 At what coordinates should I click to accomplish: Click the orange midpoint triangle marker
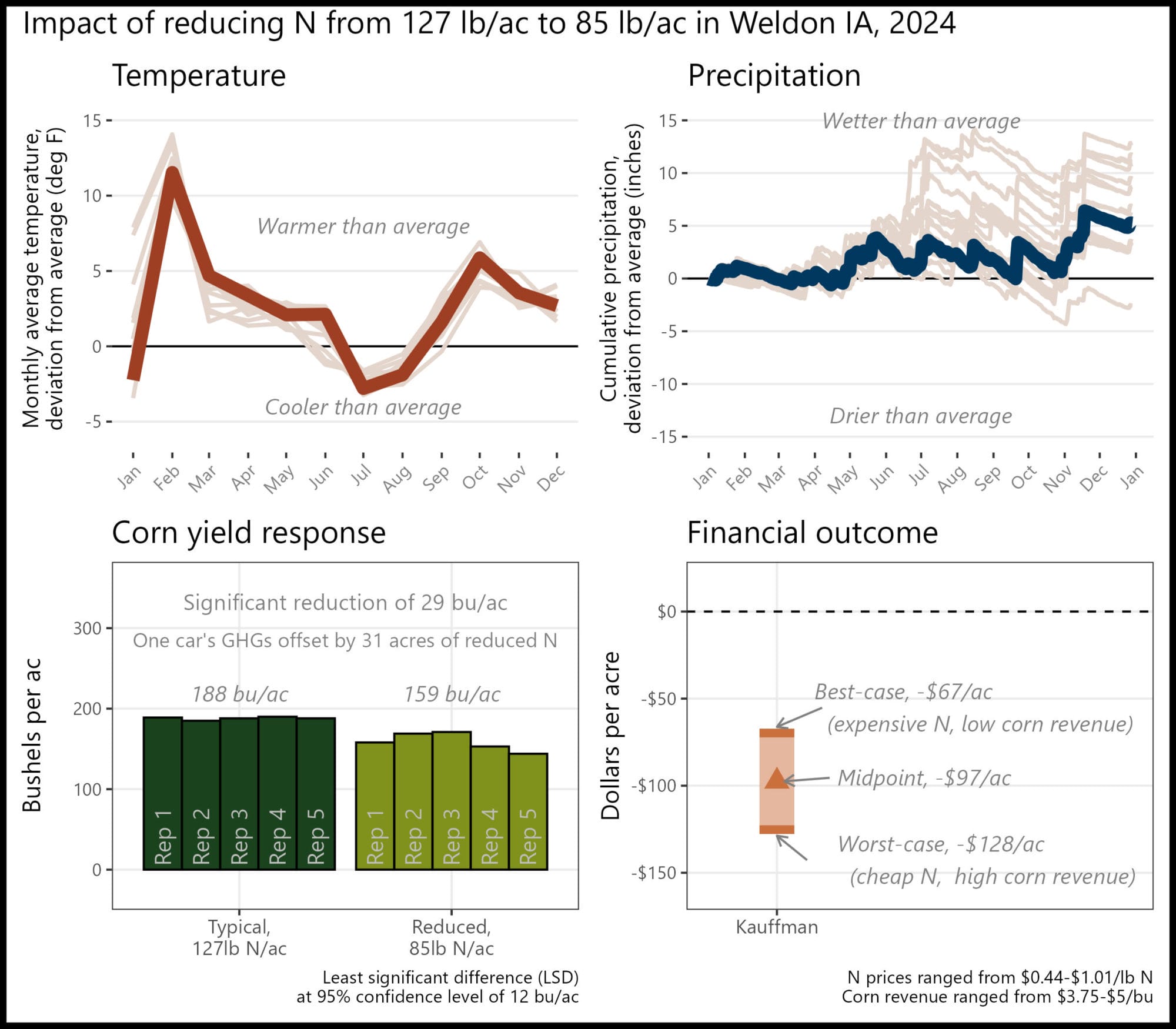pyautogui.click(x=776, y=778)
